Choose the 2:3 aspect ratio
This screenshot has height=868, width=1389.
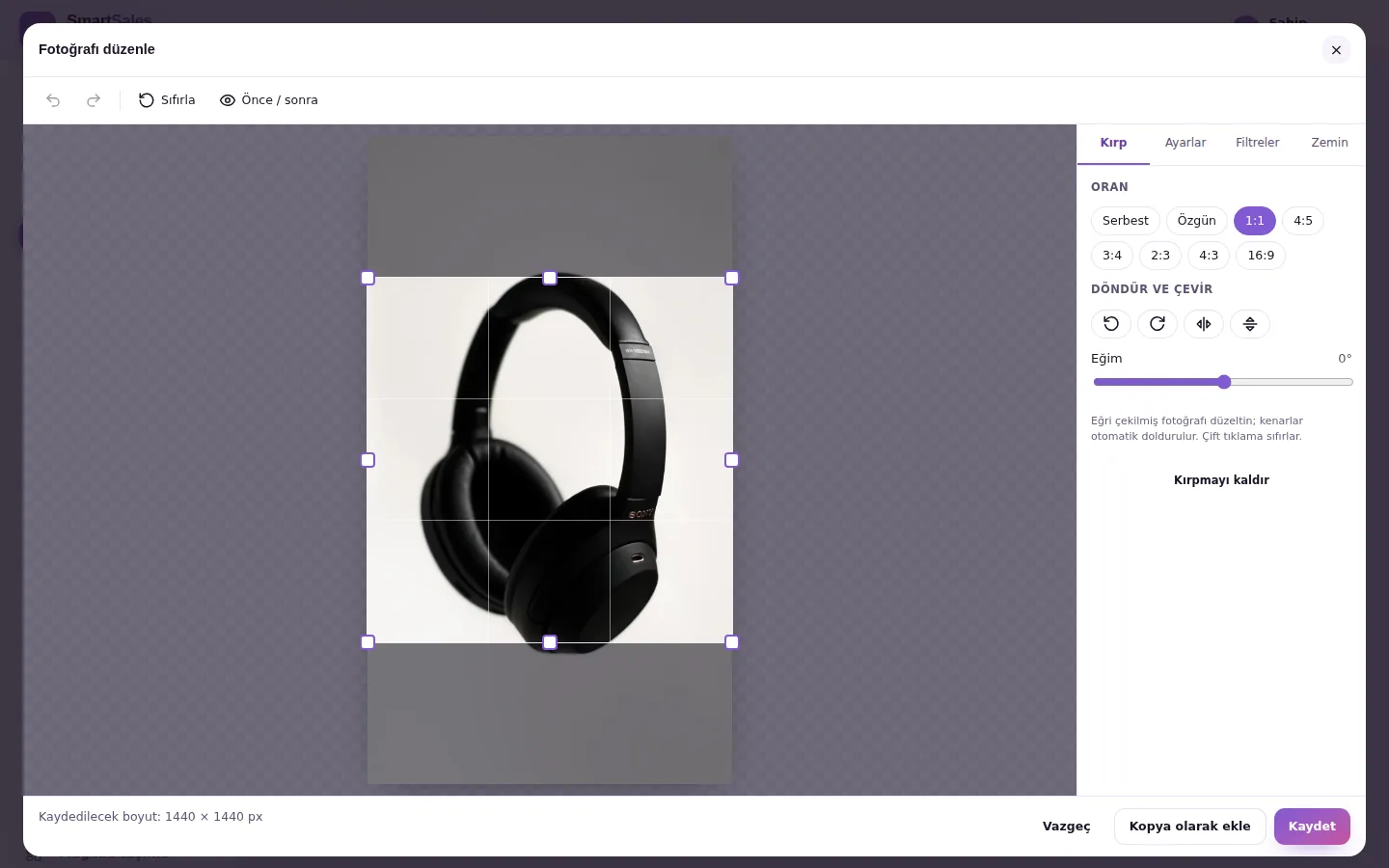[x=1160, y=256]
